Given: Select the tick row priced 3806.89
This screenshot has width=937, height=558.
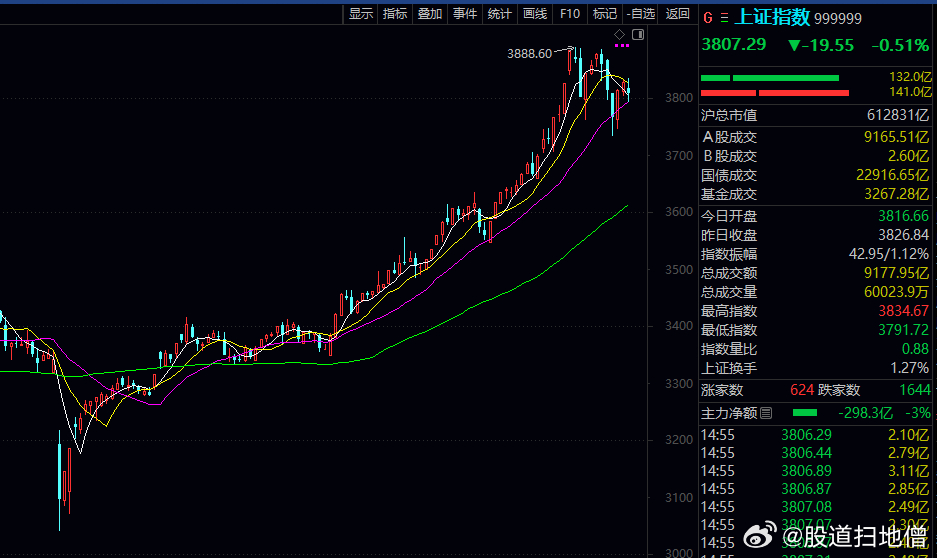Looking at the screenshot, I should 815,471.
